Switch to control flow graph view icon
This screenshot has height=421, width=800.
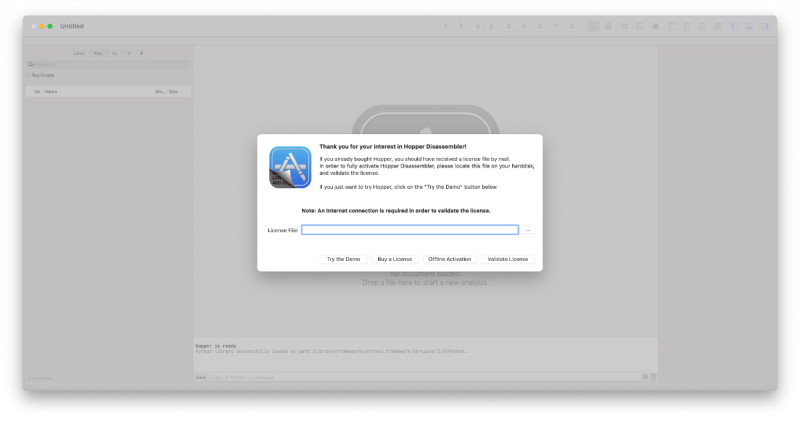608,26
